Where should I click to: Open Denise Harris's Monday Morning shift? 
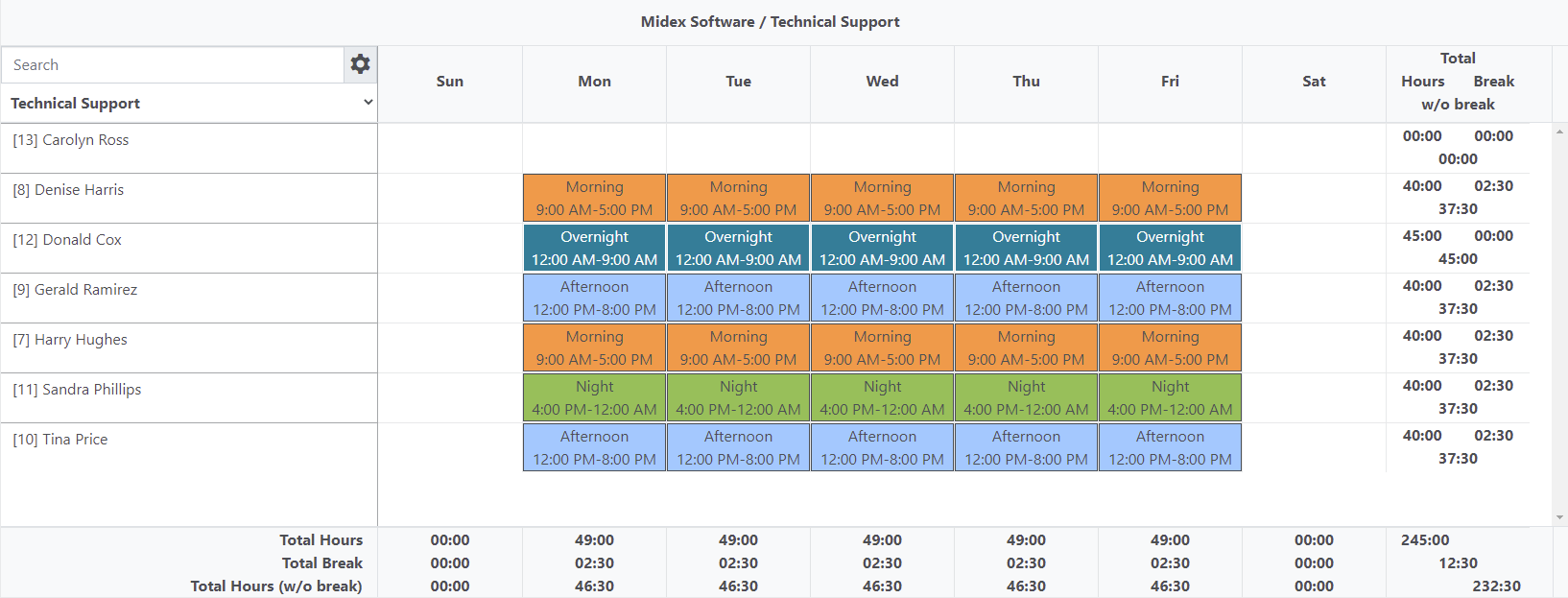(594, 198)
